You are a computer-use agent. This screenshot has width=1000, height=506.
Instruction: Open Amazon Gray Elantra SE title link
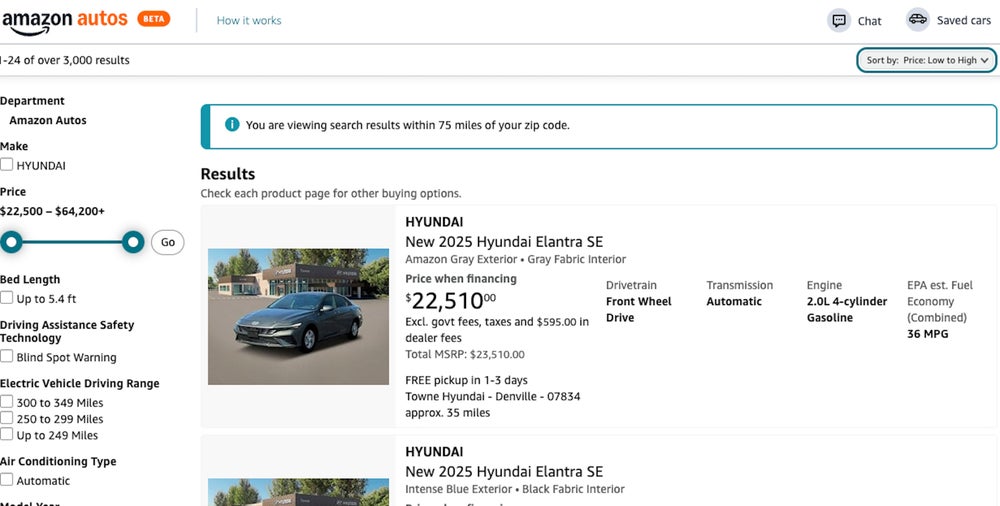(x=504, y=242)
